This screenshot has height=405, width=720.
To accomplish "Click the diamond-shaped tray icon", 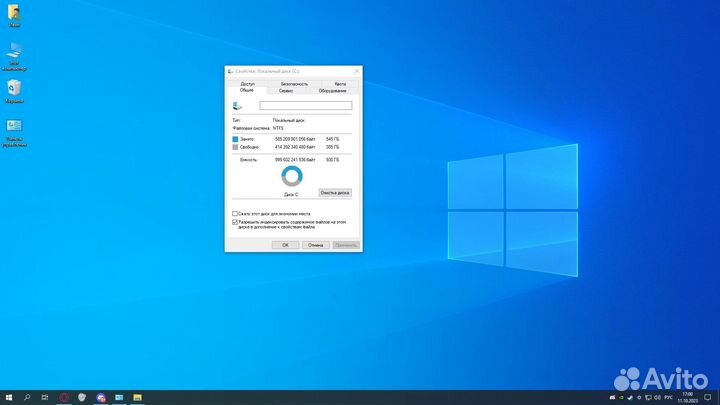I will (x=639, y=398).
